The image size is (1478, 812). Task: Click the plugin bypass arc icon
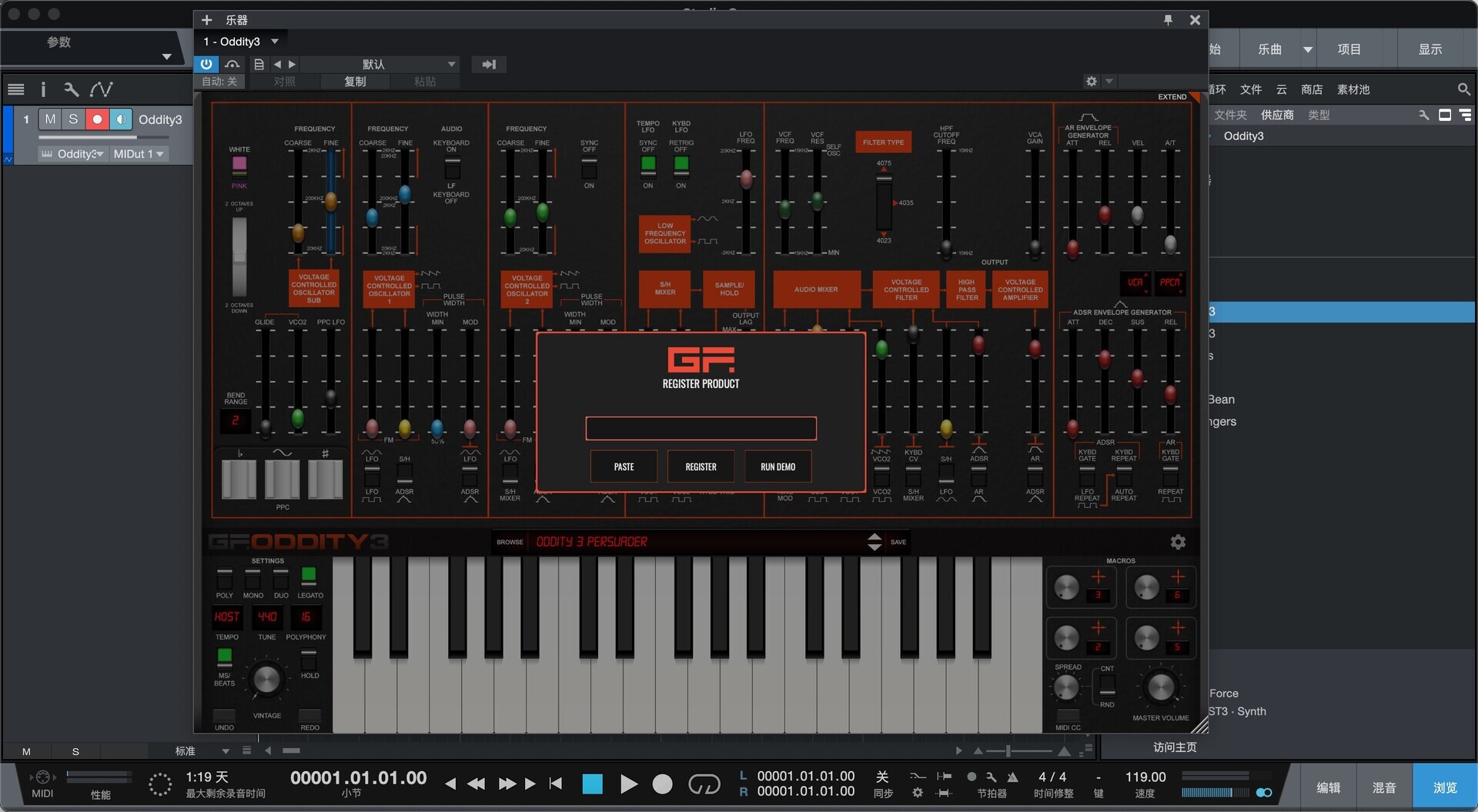pos(232,64)
